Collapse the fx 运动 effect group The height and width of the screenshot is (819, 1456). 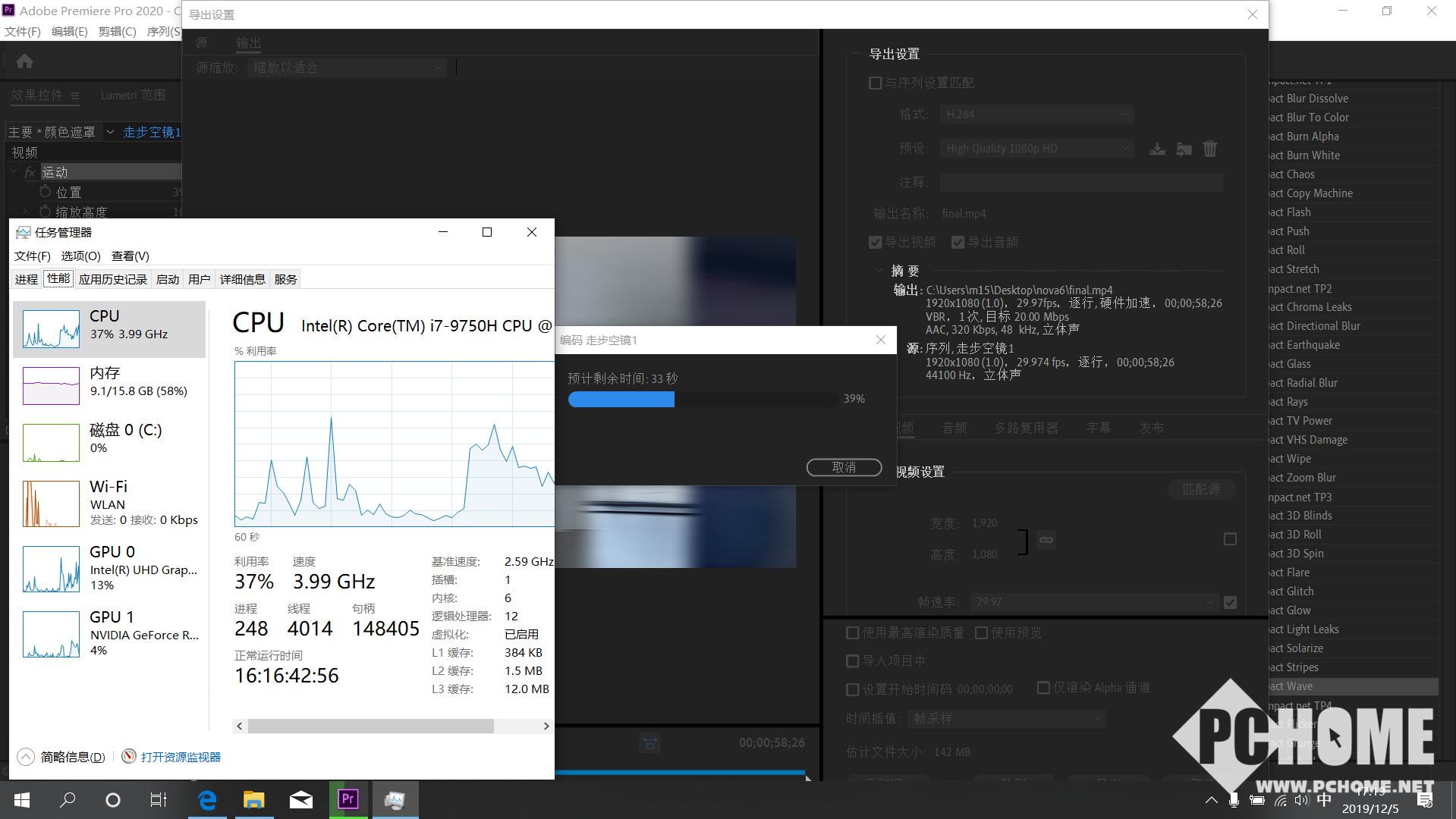click(14, 172)
